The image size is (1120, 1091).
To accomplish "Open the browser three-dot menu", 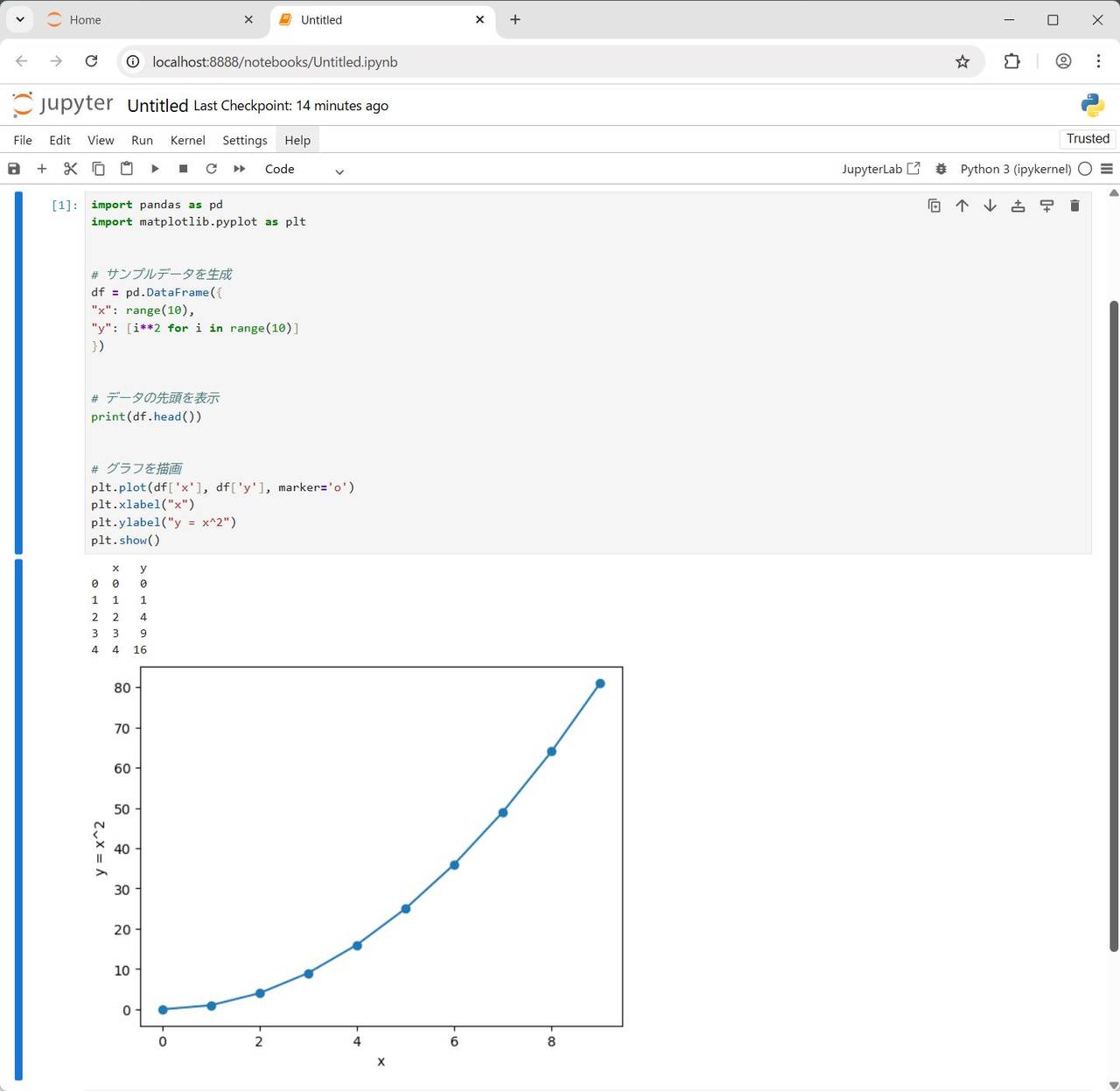I will pos(1098,61).
